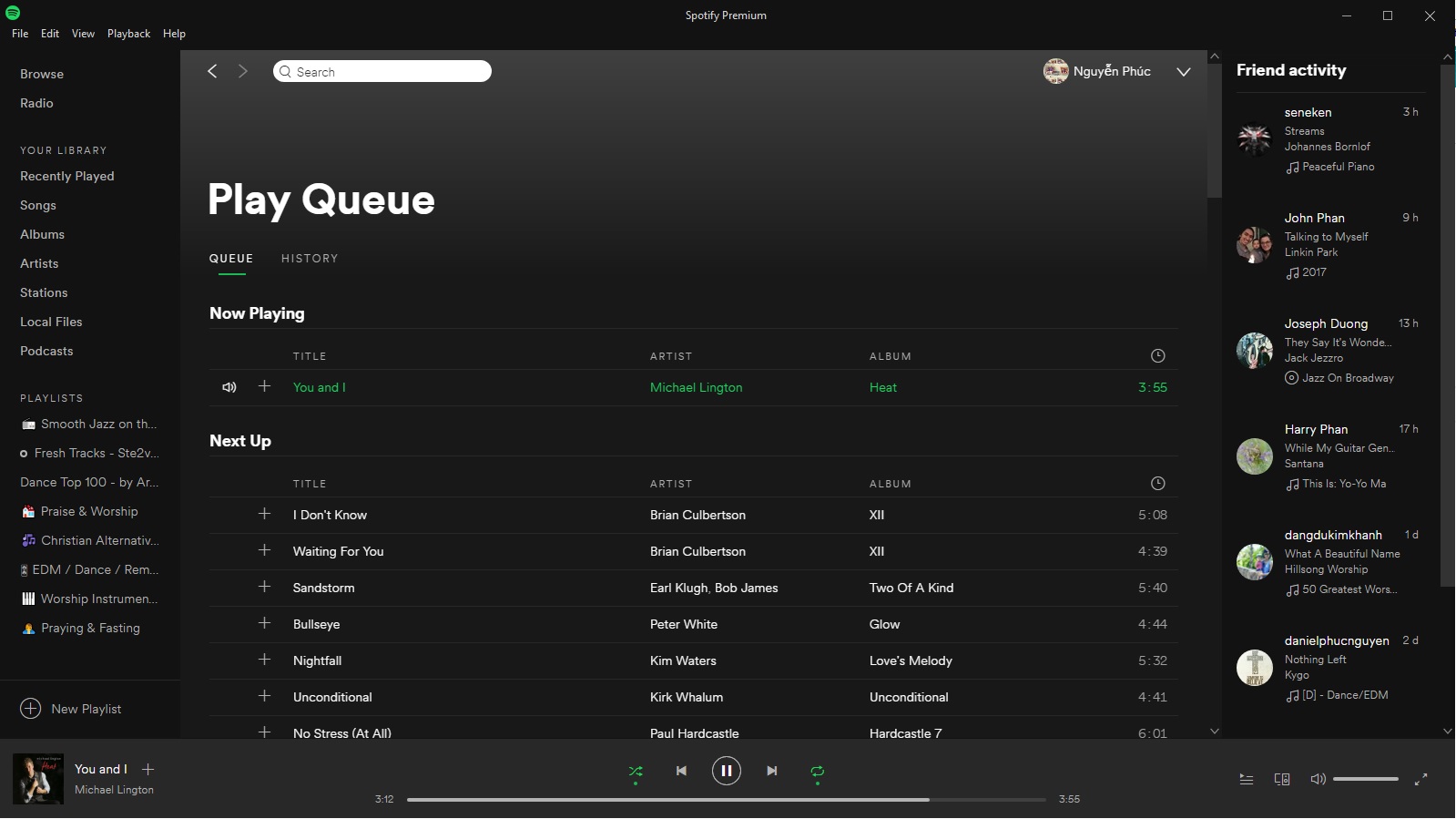Image resolution: width=1456 pixels, height=819 pixels.
Task: Click the speaker icon beside You and I
Action: click(x=229, y=387)
